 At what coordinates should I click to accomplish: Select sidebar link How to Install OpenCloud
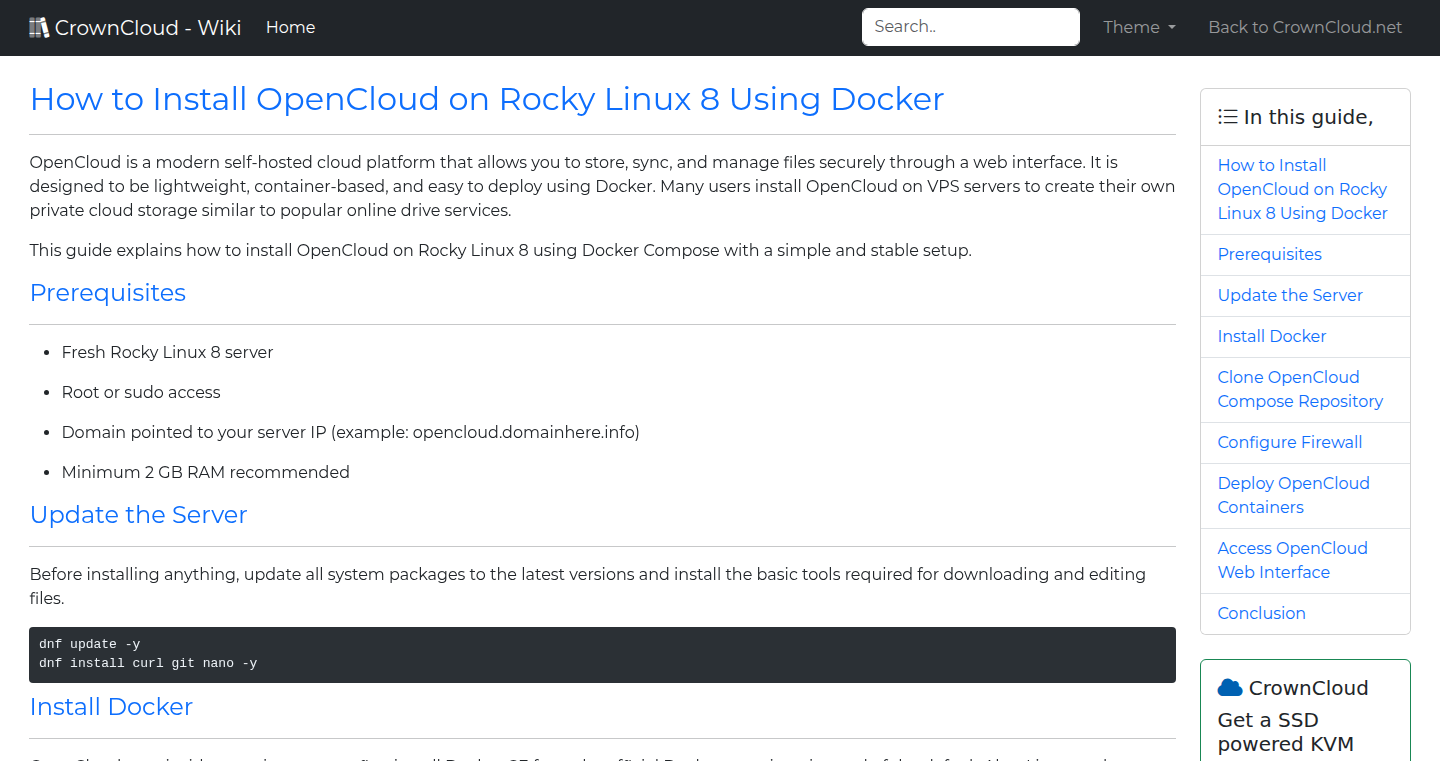point(1303,189)
